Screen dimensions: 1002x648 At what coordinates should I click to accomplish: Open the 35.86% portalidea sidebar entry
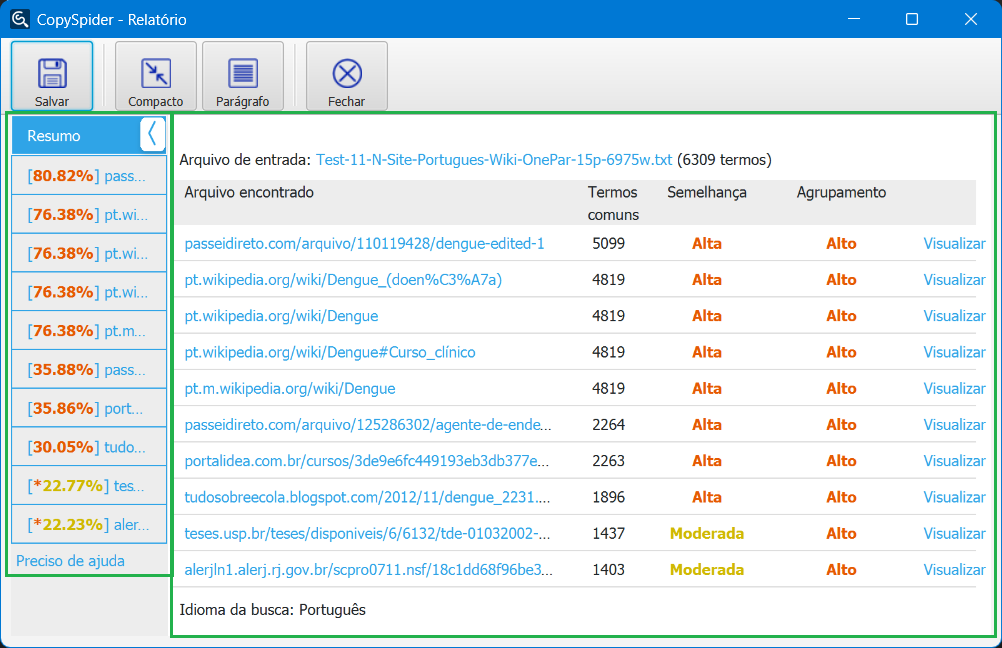click(x=88, y=408)
